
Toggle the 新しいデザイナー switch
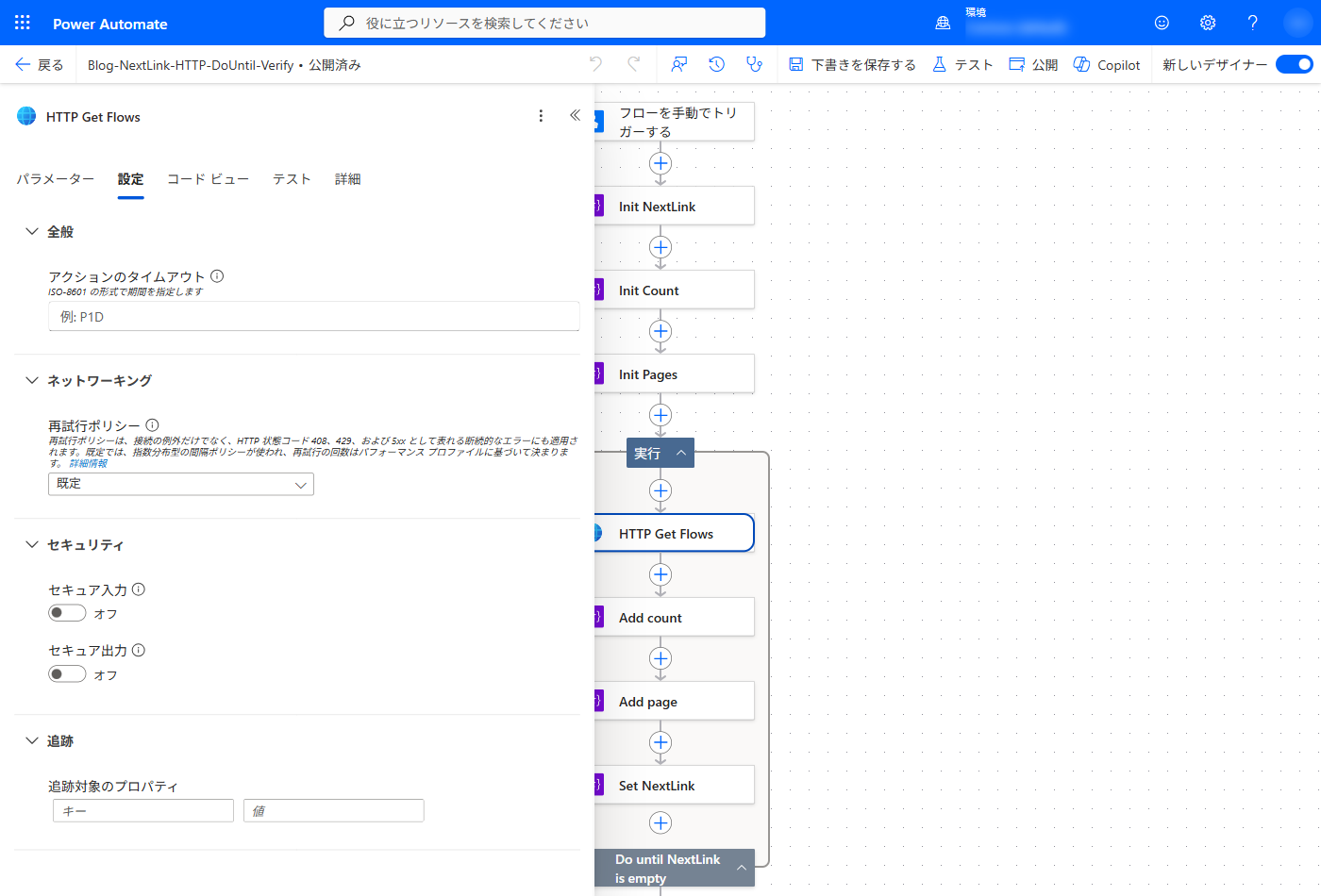[1294, 64]
